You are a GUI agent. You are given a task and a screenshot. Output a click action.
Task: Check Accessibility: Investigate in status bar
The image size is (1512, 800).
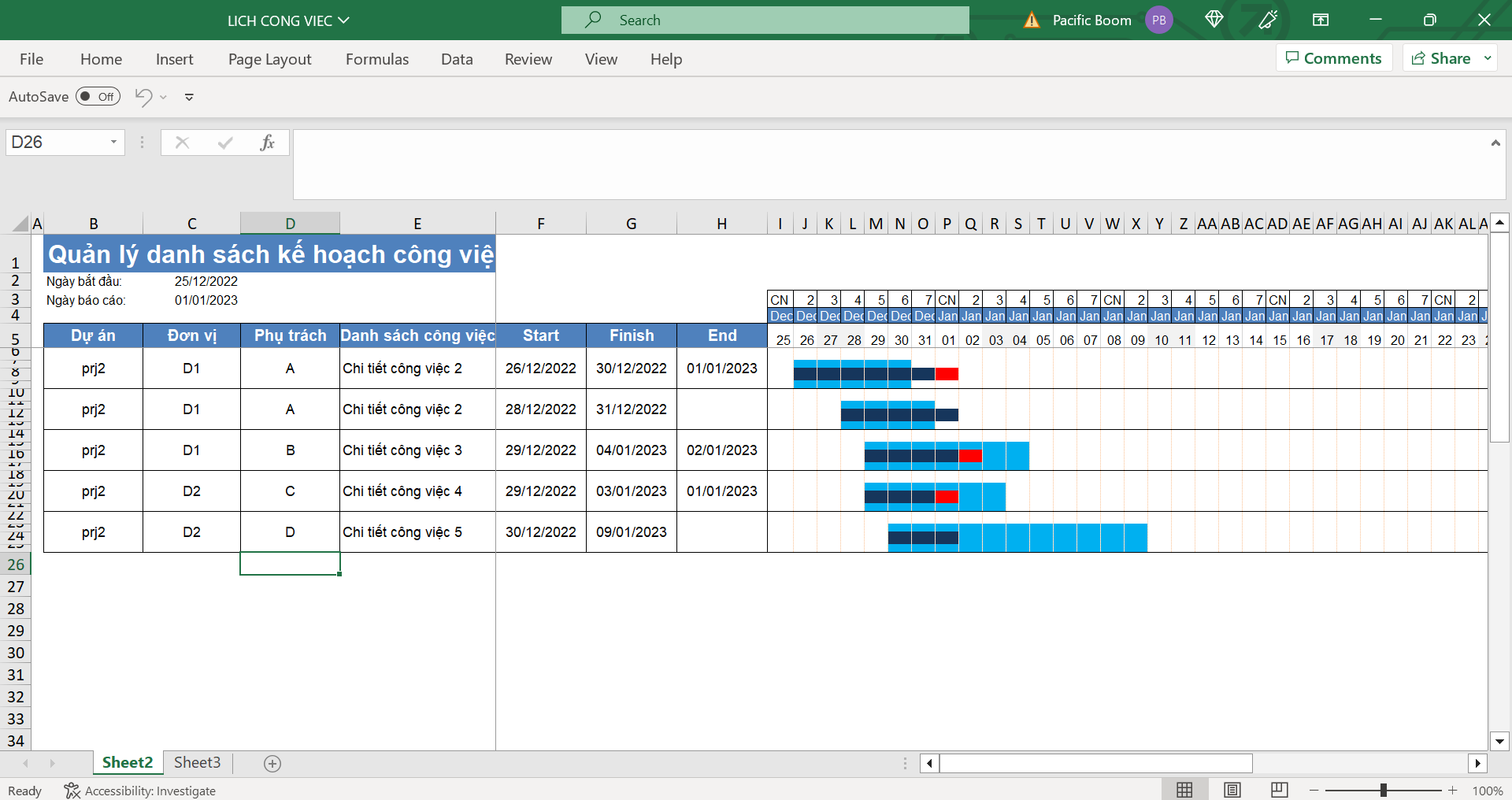[140, 791]
